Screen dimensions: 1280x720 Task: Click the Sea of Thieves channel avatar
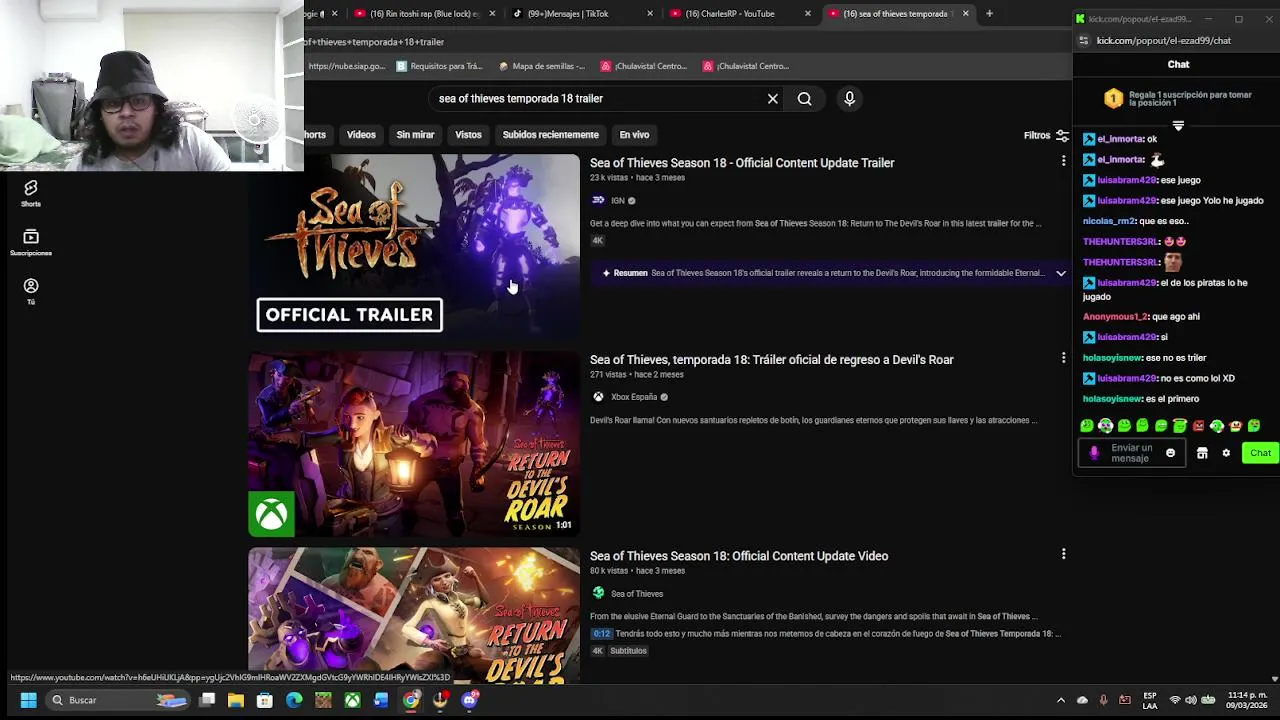pyautogui.click(x=598, y=593)
